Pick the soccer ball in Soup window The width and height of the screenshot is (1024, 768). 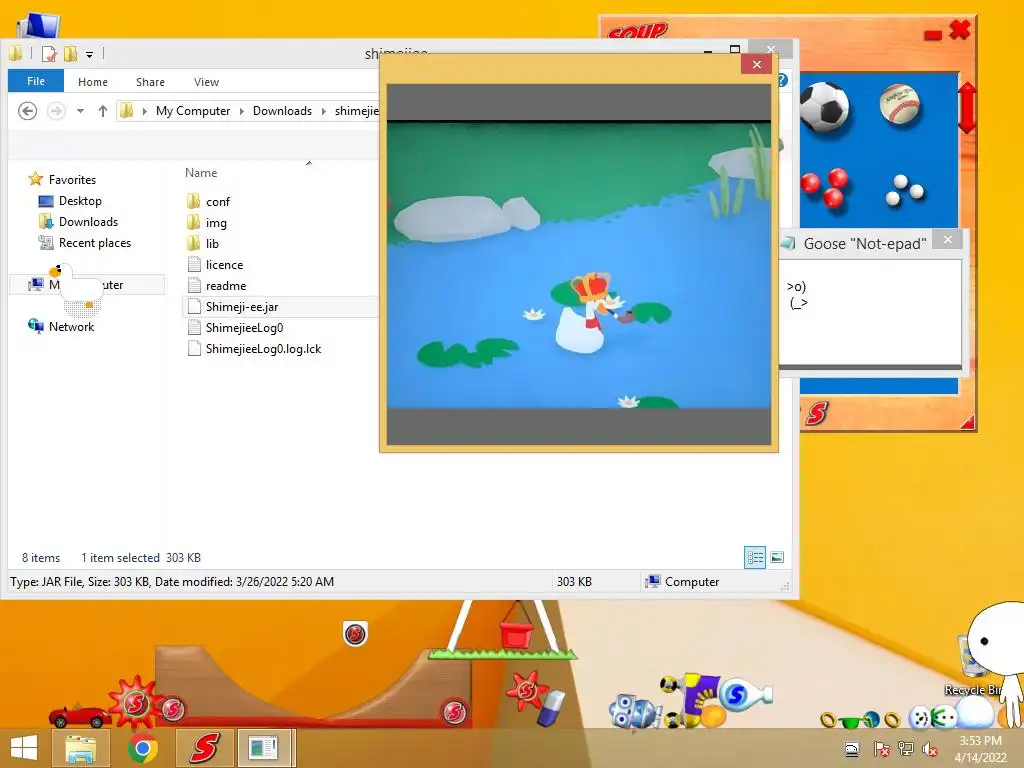pyautogui.click(x=824, y=107)
